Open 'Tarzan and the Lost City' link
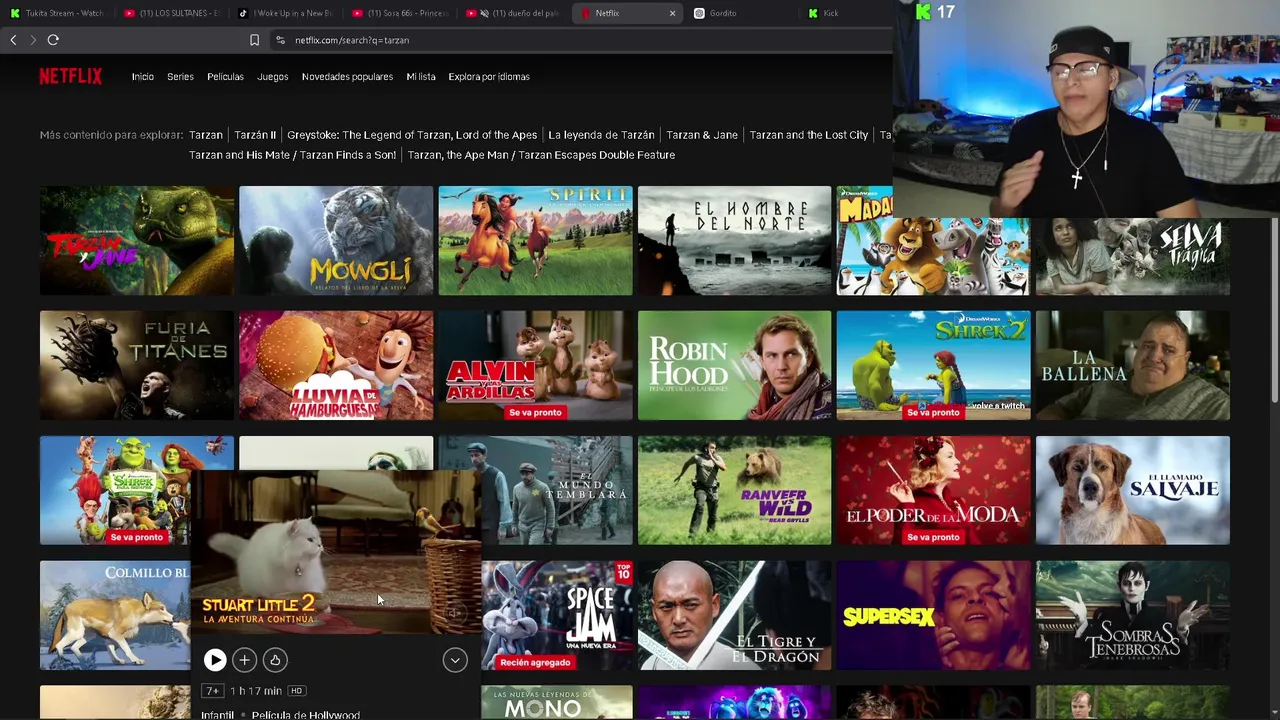Image resolution: width=1280 pixels, height=720 pixels. [x=809, y=135]
